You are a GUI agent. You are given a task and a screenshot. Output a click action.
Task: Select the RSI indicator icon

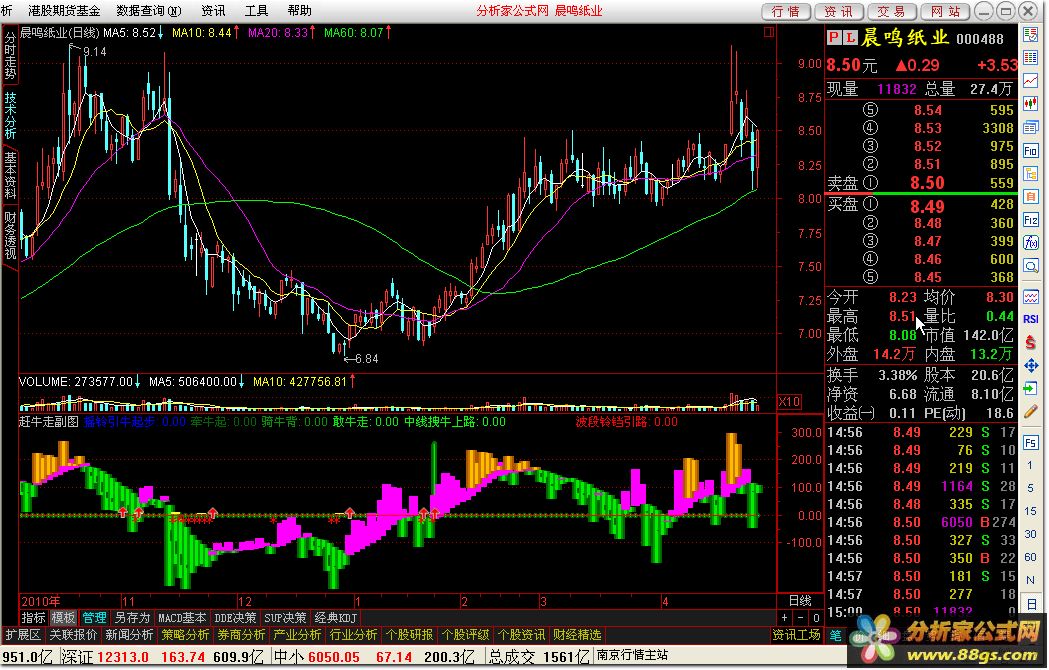pyautogui.click(x=1031, y=319)
